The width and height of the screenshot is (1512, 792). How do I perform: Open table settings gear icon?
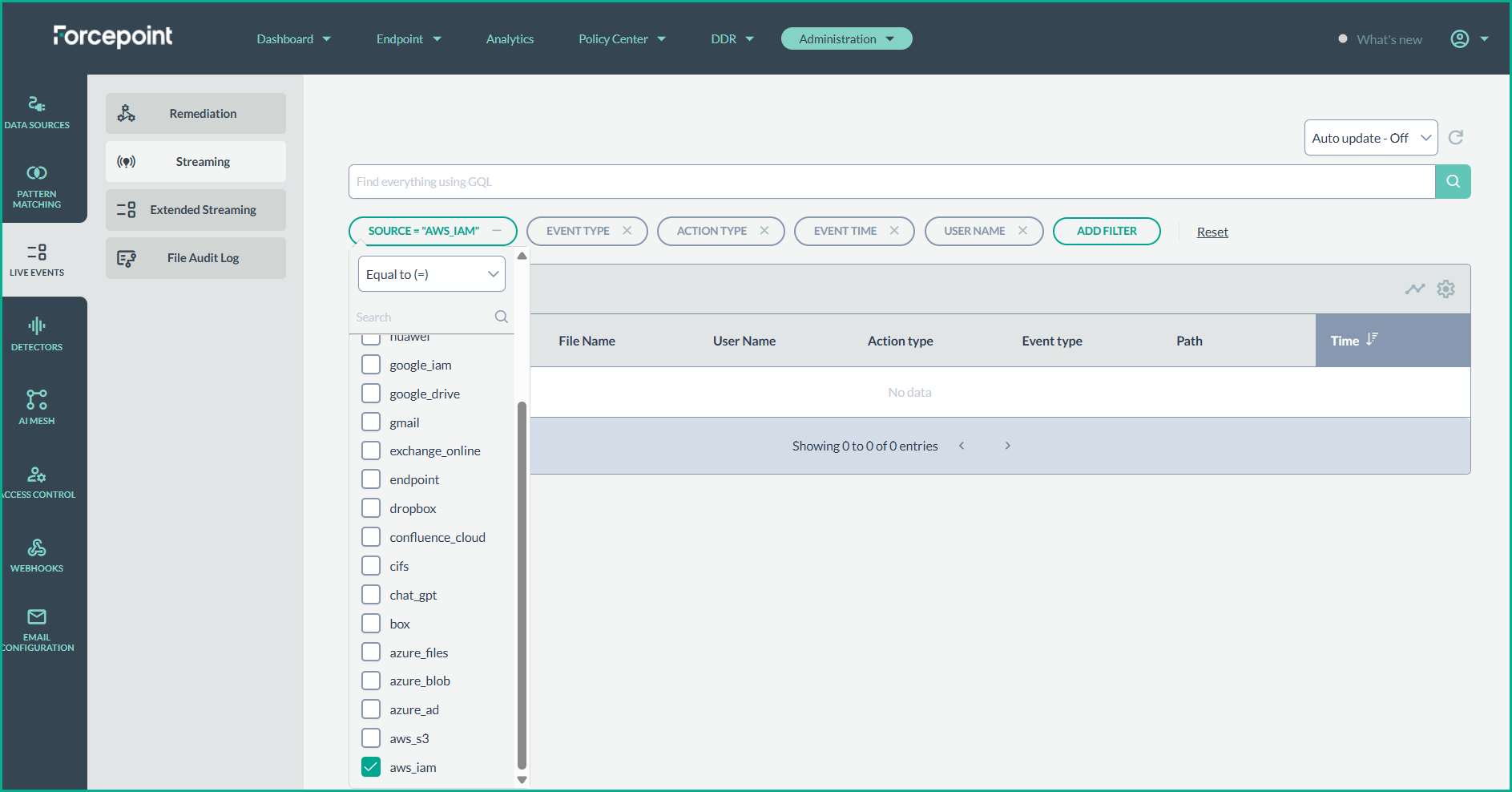coord(1445,289)
